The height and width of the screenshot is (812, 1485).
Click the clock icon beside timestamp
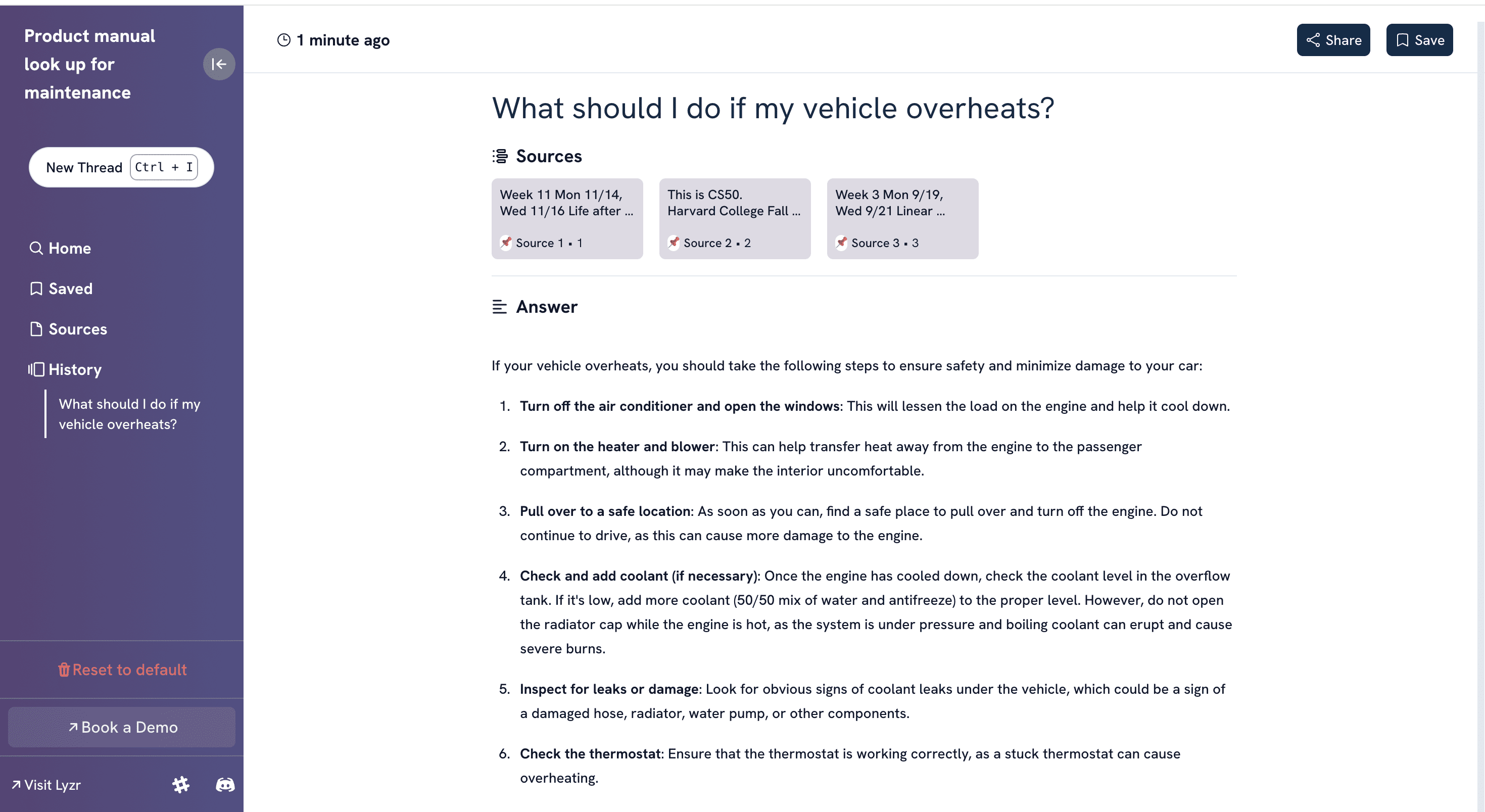(x=283, y=40)
